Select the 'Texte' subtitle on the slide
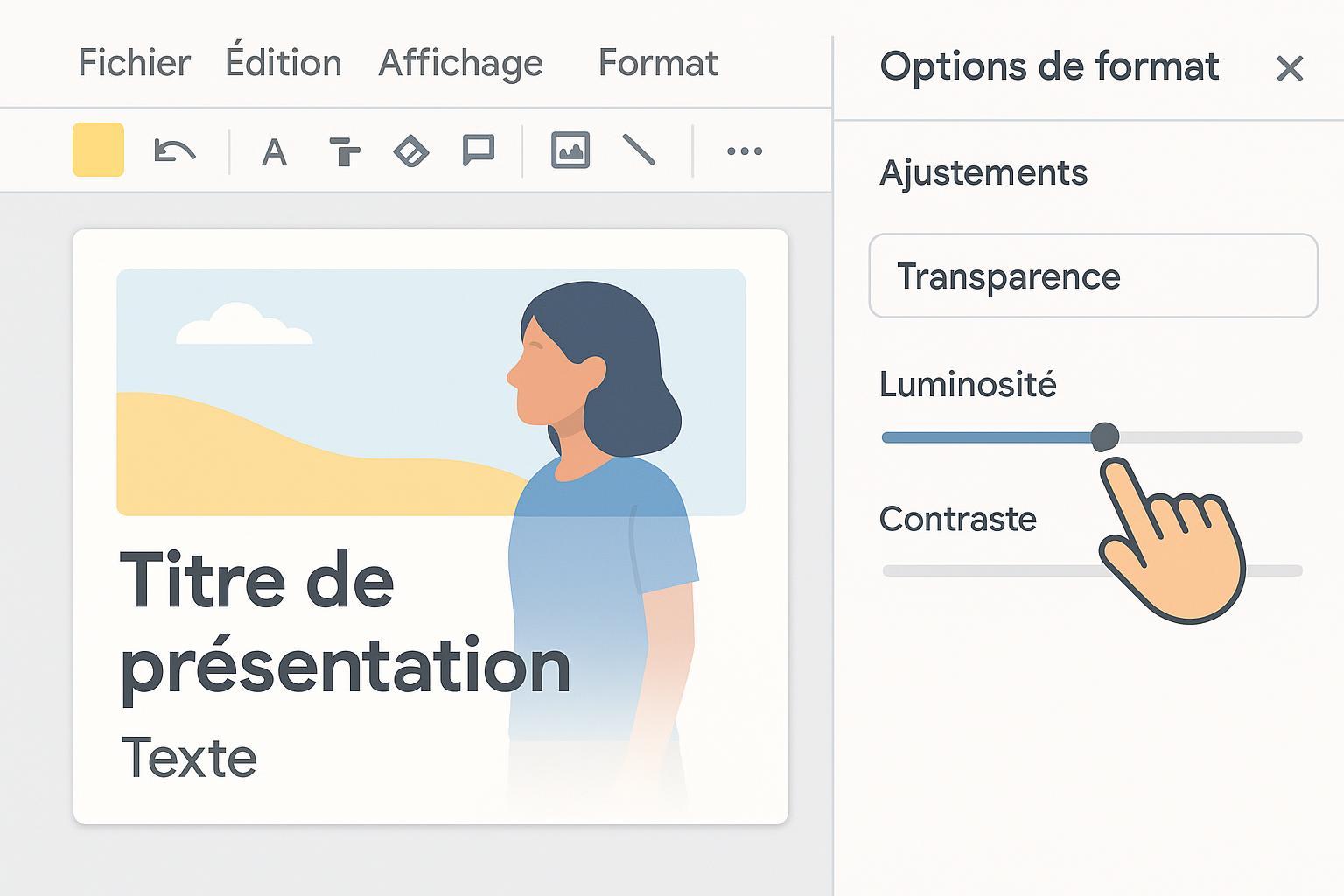 189,758
